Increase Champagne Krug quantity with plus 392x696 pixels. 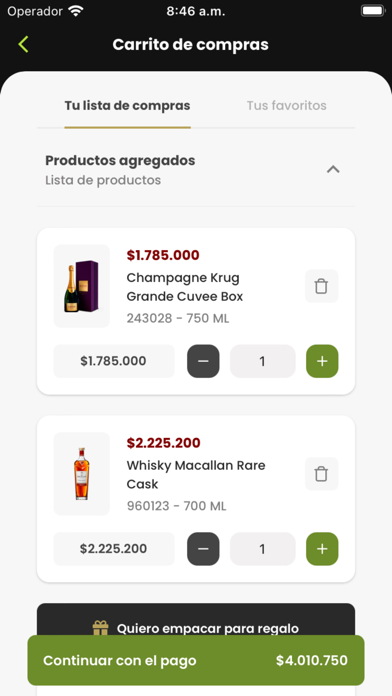pyautogui.click(x=322, y=361)
